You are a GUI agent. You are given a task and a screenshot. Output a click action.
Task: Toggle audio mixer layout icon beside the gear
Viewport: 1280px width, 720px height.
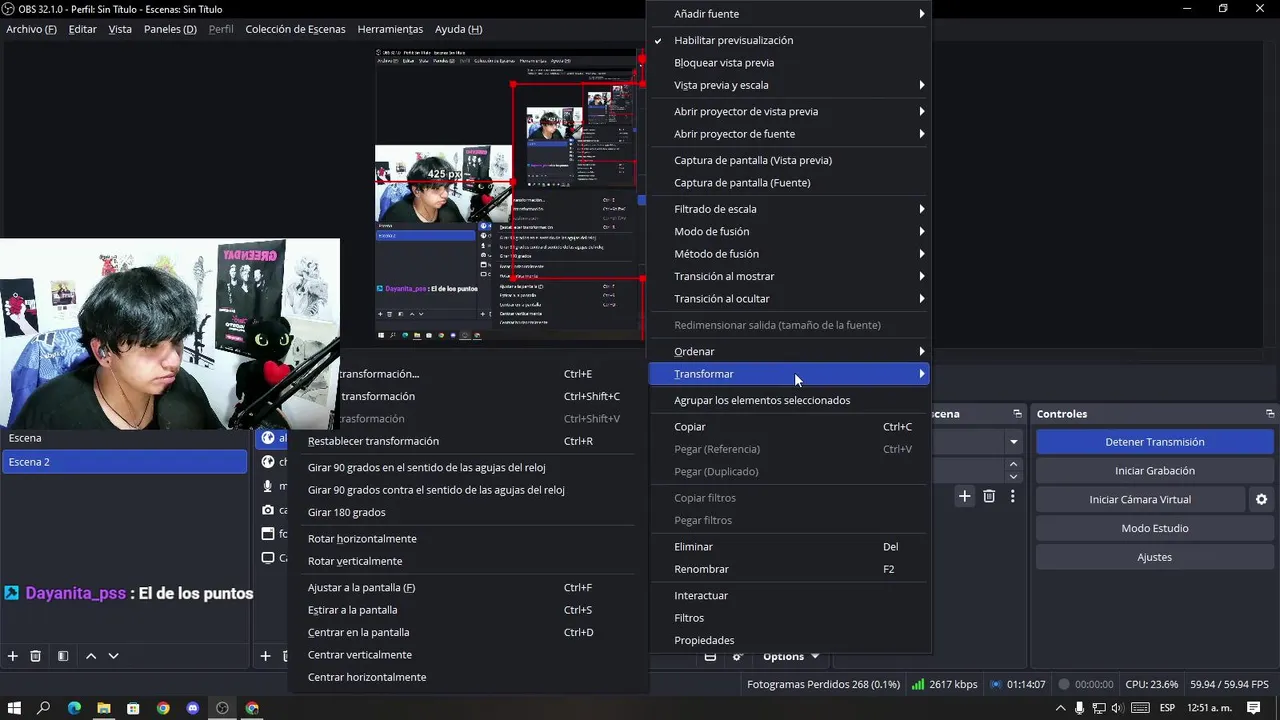tap(710, 656)
